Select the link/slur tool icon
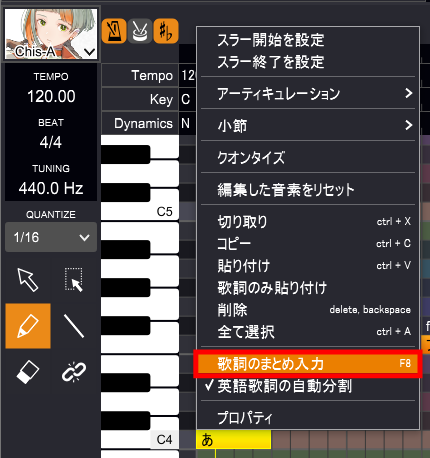The height and width of the screenshot is (458, 430). click(x=74, y=371)
